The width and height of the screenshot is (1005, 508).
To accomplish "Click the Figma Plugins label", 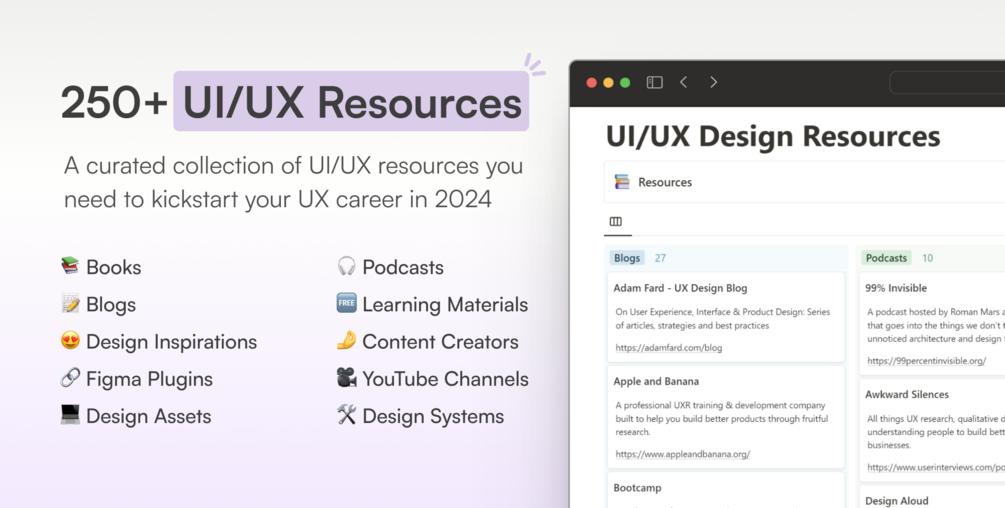I will pyautogui.click(x=149, y=379).
